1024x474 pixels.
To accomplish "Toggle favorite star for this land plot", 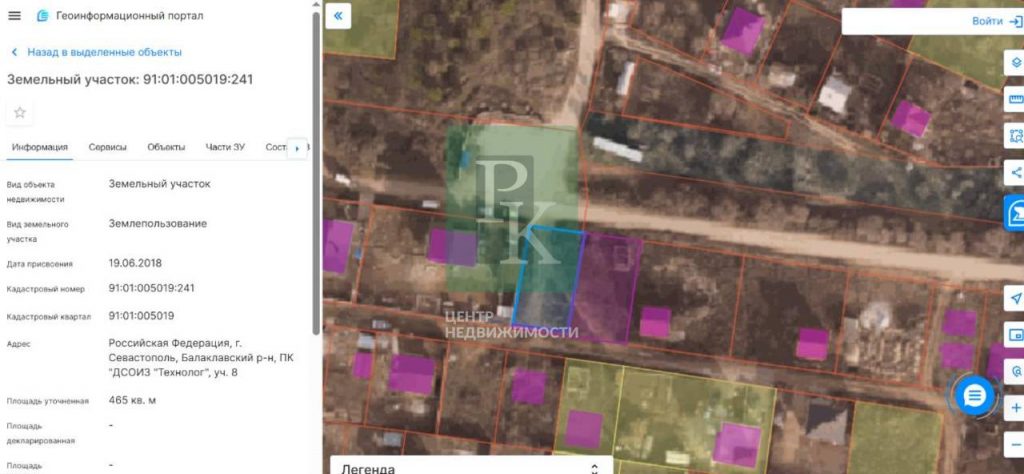I will [19, 113].
